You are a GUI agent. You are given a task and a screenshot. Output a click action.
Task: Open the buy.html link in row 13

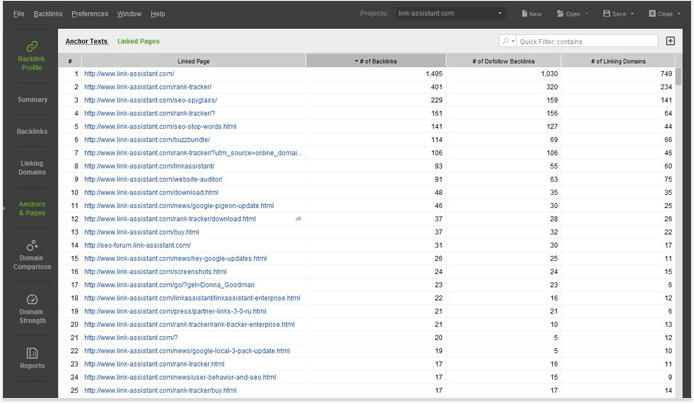[x=142, y=232]
